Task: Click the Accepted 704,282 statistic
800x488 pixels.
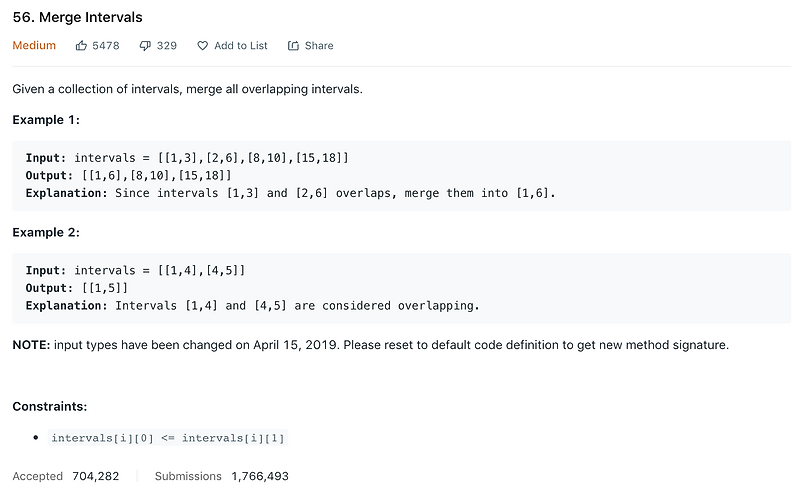Action: pos(66,476)
